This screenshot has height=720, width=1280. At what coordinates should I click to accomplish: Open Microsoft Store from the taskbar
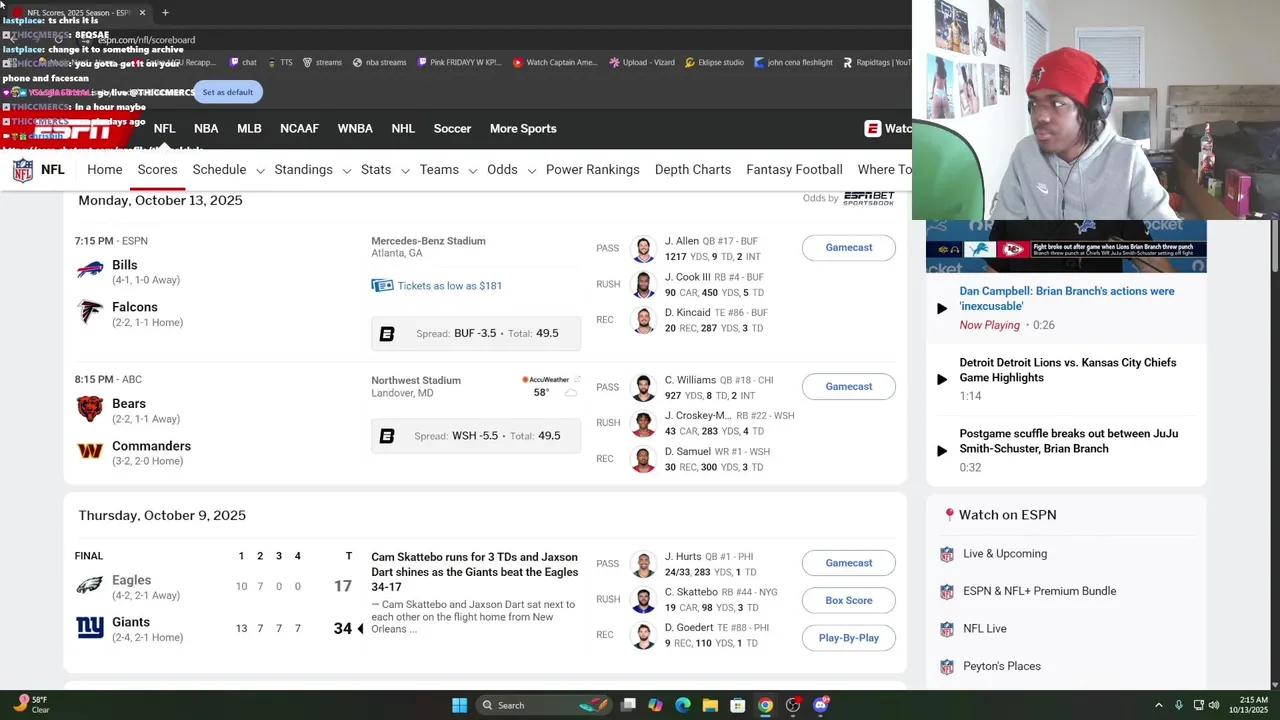click(x=737, y=705)
